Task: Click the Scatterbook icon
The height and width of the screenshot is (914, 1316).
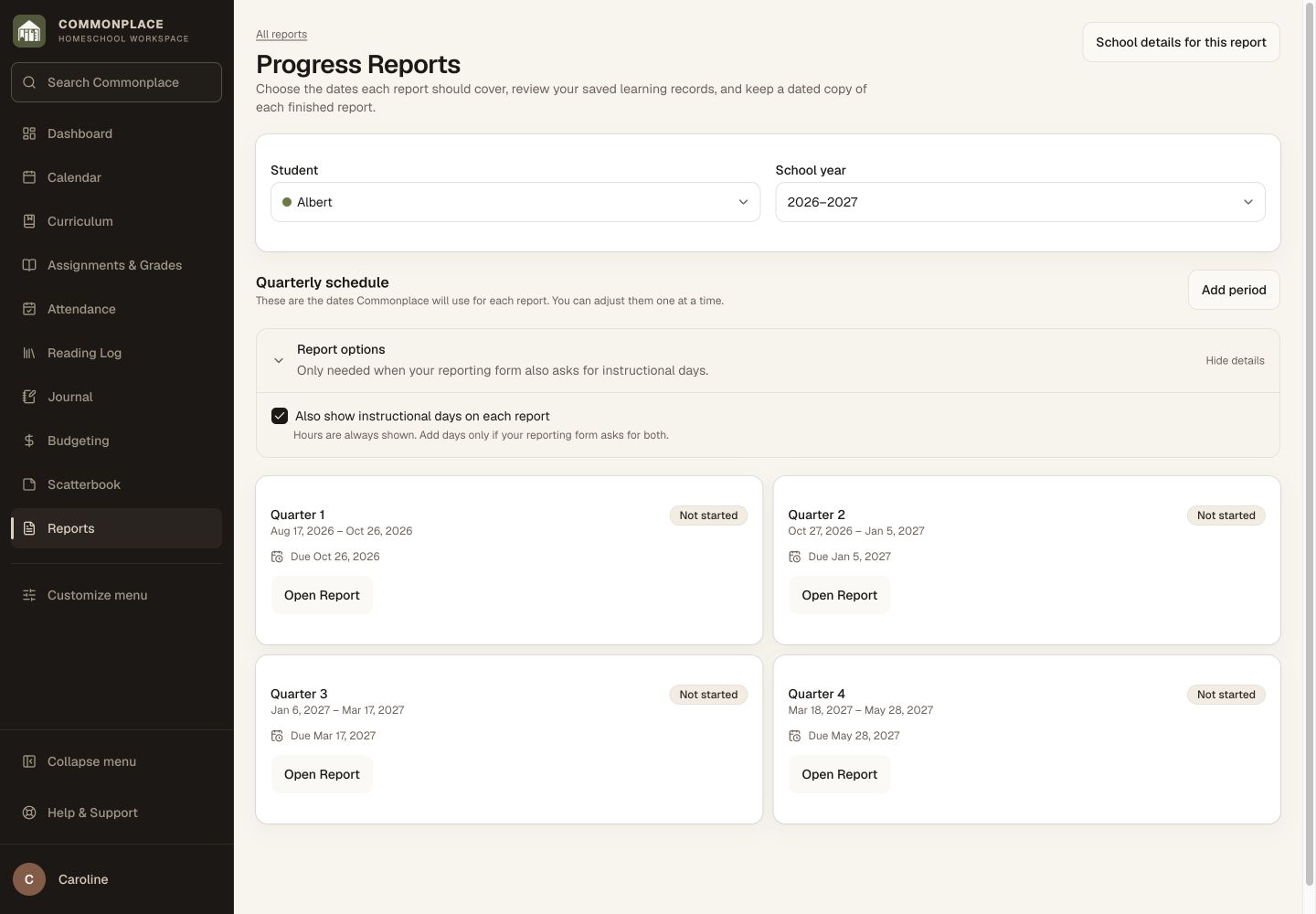Action: 29,484
